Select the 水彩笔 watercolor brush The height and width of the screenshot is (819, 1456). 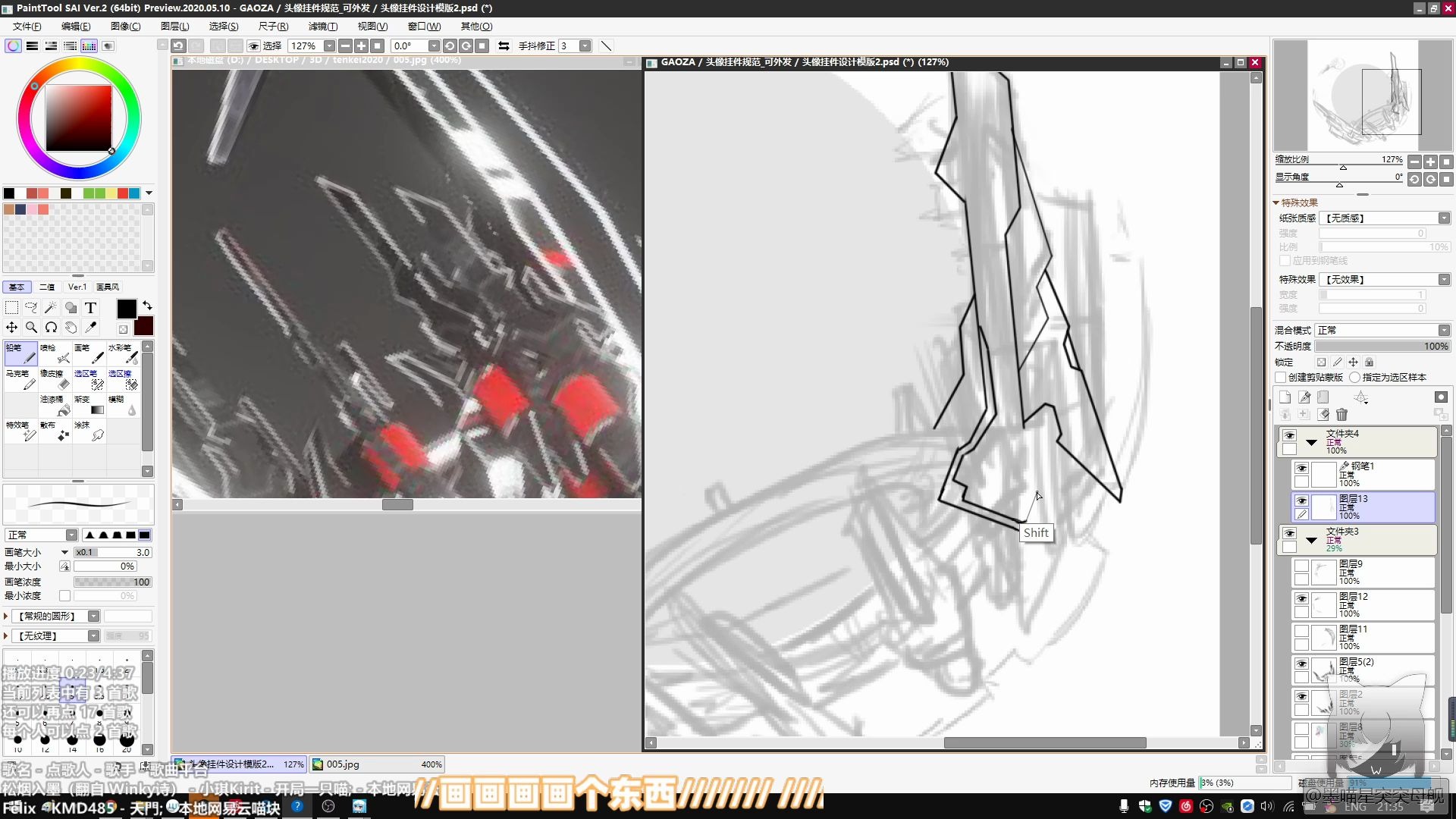(123, 353)
